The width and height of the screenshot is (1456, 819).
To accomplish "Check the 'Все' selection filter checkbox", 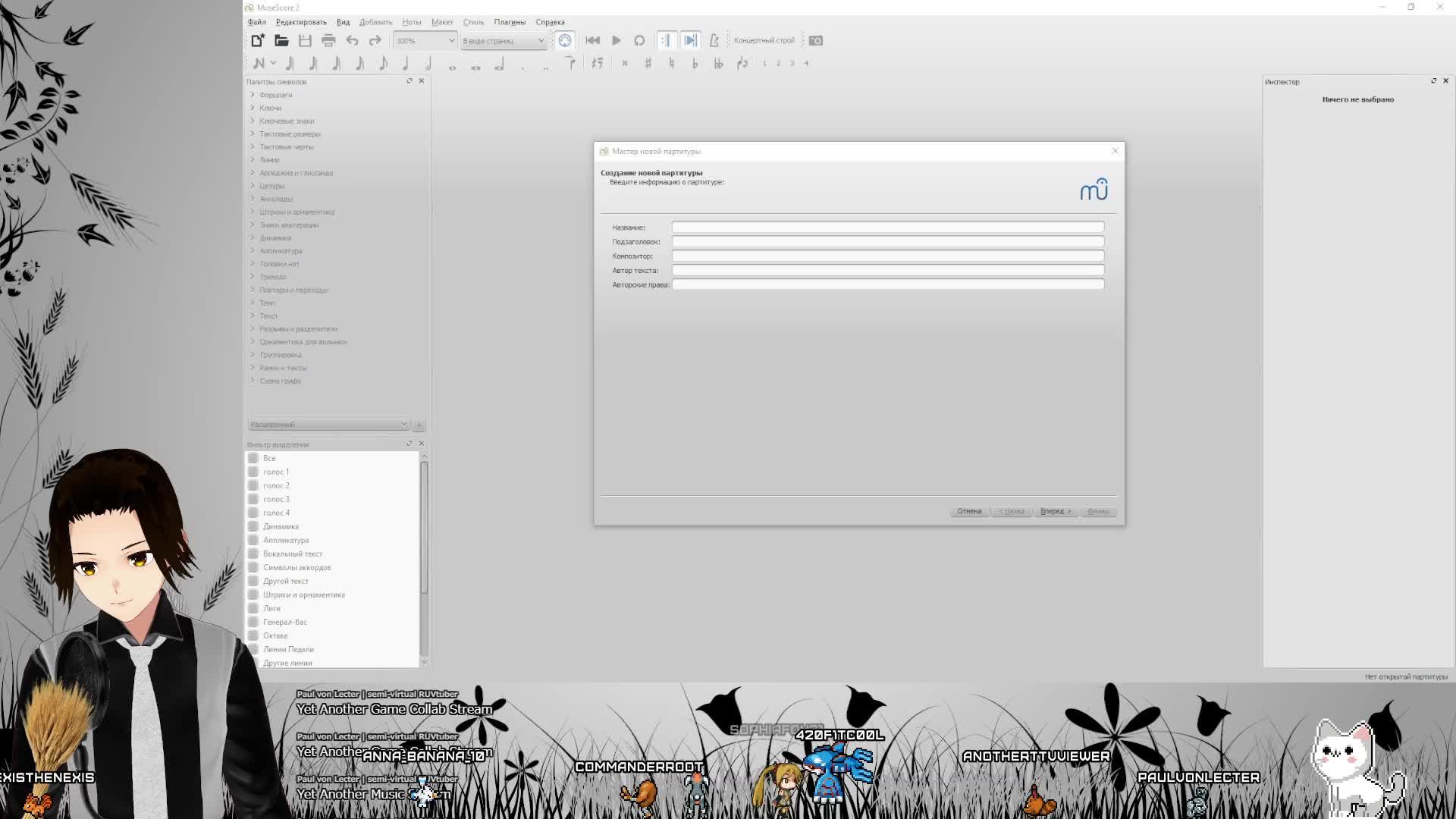I will [x=253, y=458].
